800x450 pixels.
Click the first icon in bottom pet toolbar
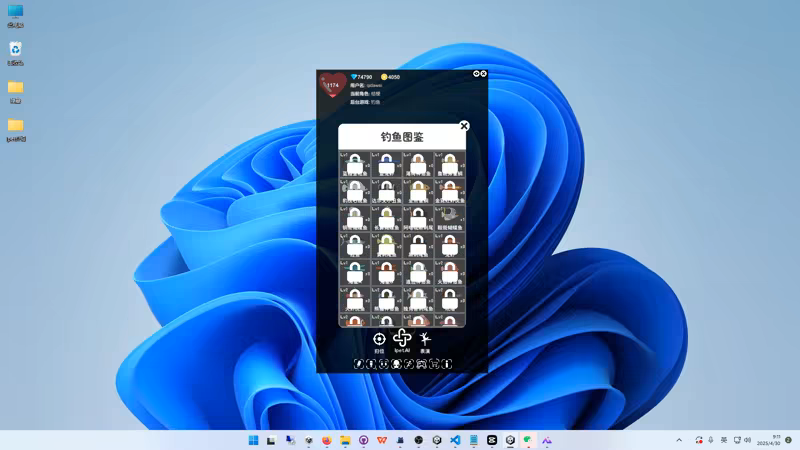coord(359,364)
